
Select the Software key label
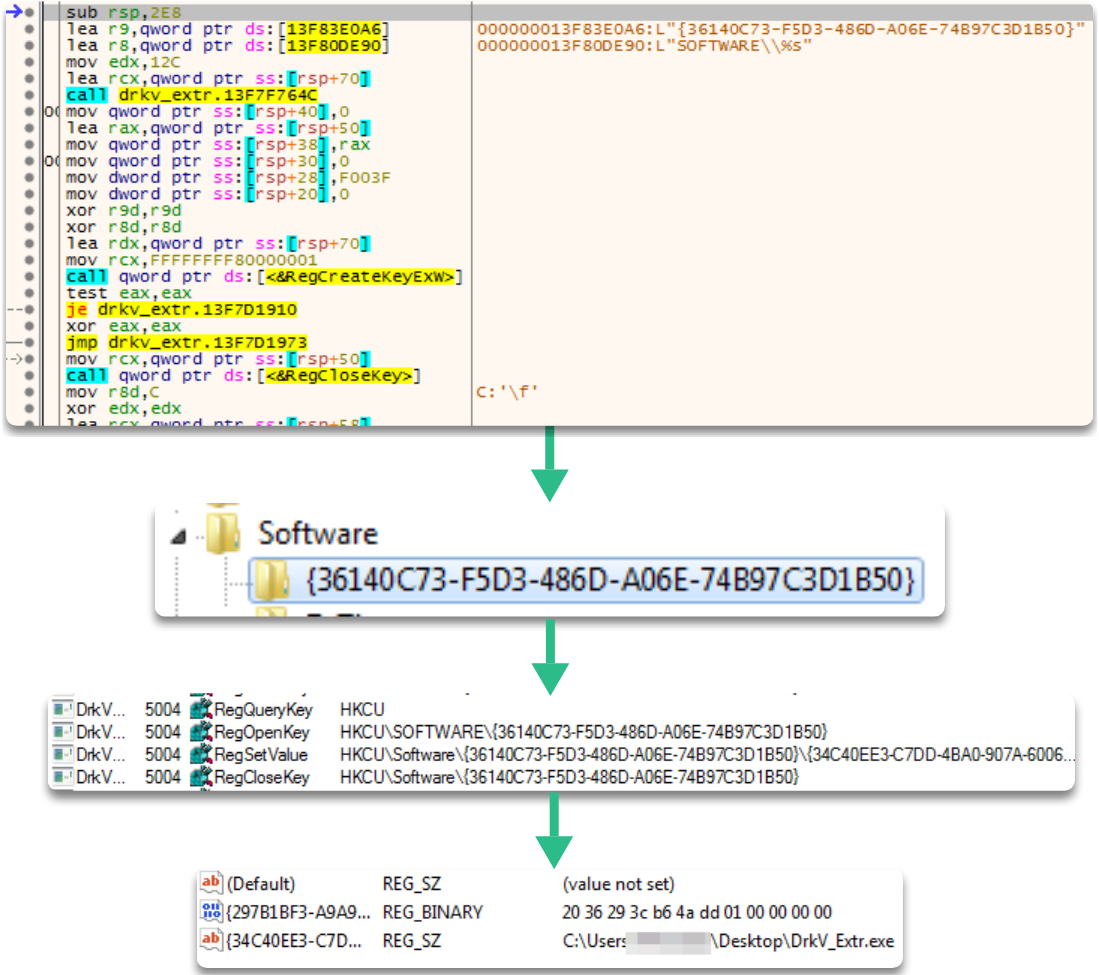tap(318, 533)
